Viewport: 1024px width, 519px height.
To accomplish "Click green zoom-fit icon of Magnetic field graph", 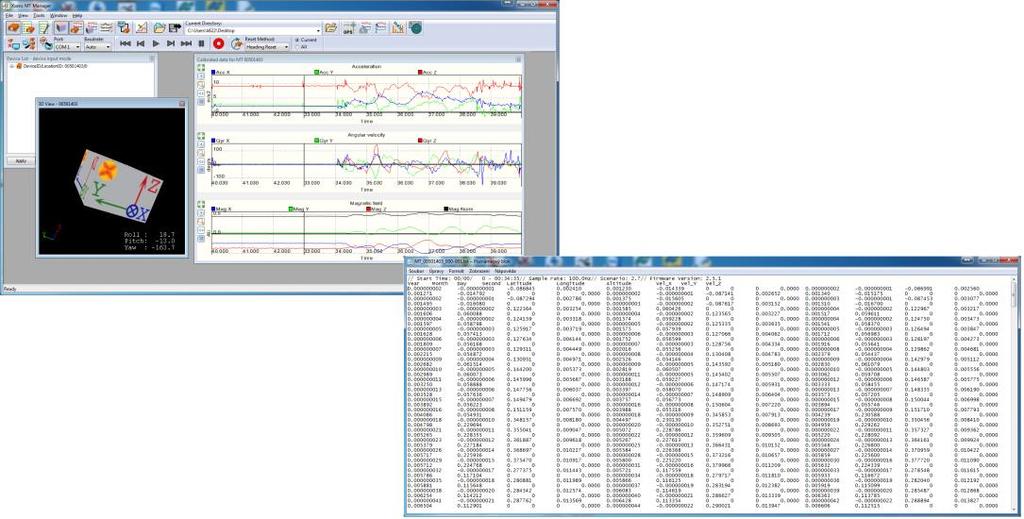I will coord(201,204).
